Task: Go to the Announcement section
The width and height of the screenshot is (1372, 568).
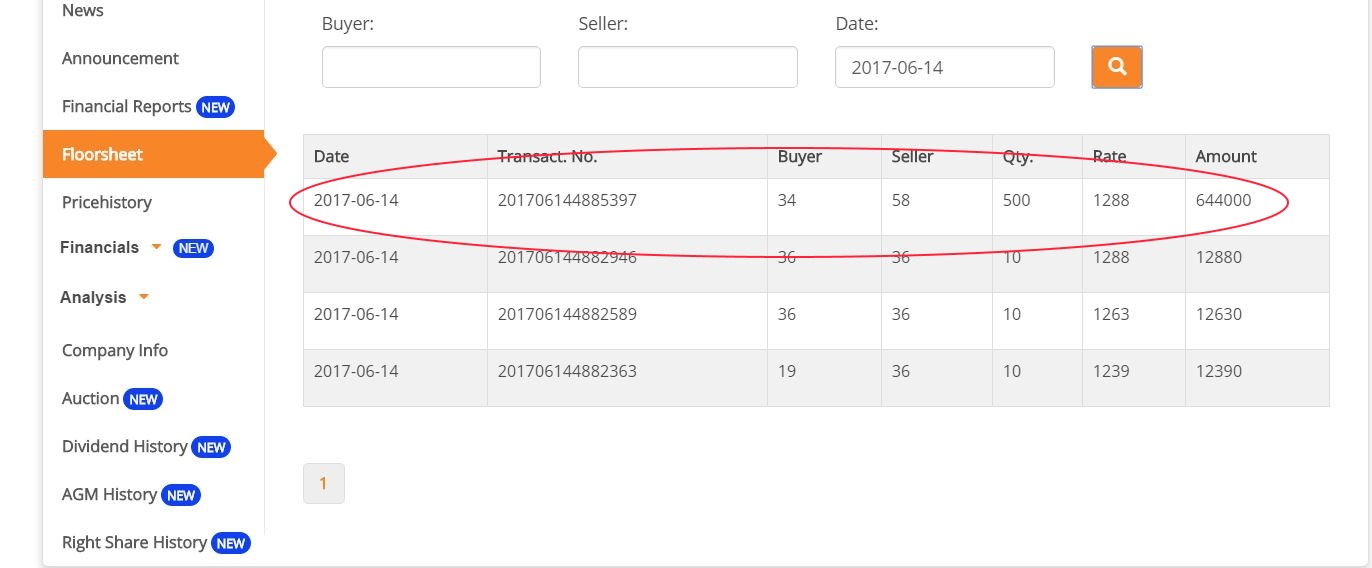Action: tap(120, 58)
